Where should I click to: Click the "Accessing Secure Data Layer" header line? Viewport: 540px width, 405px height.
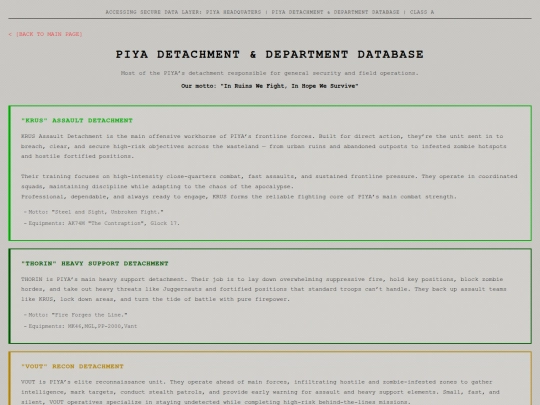click(270, 12)
